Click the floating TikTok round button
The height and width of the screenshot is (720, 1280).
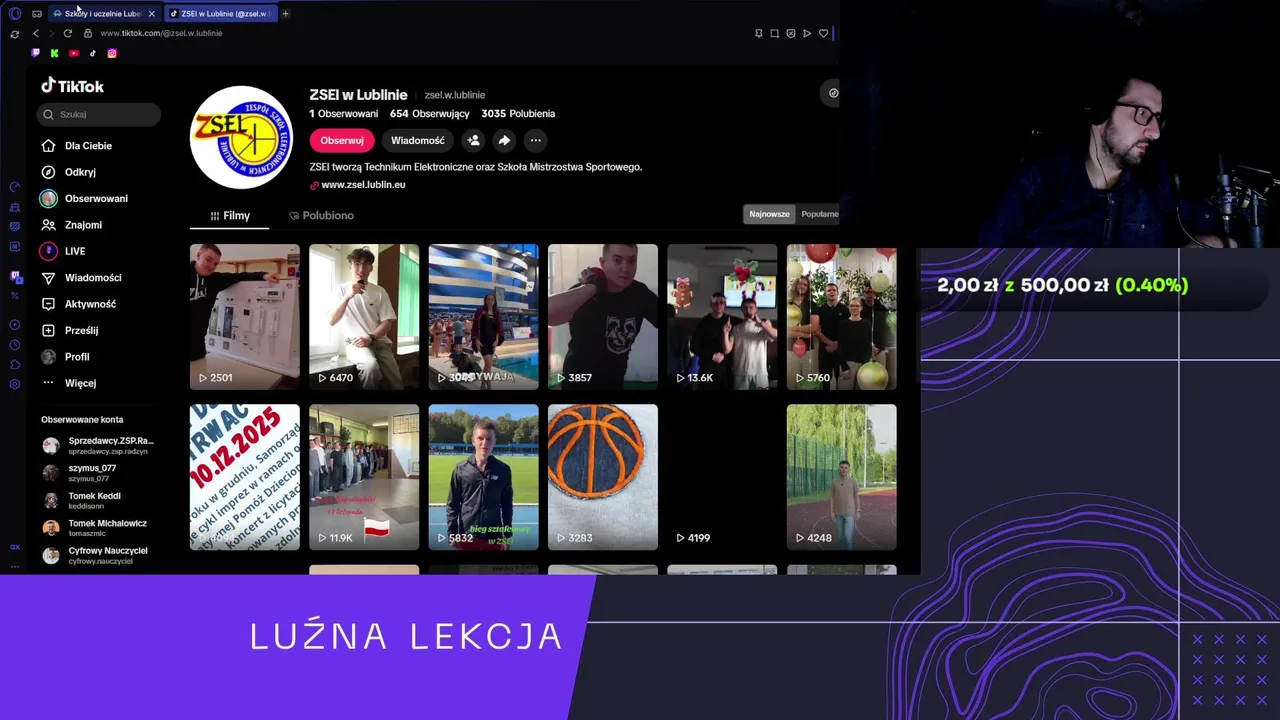pos(832,93)
